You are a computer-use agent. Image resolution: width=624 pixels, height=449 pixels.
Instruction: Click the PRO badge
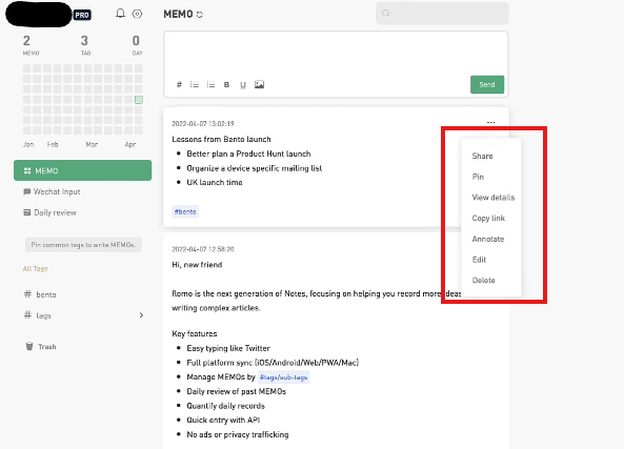point(82,15)
